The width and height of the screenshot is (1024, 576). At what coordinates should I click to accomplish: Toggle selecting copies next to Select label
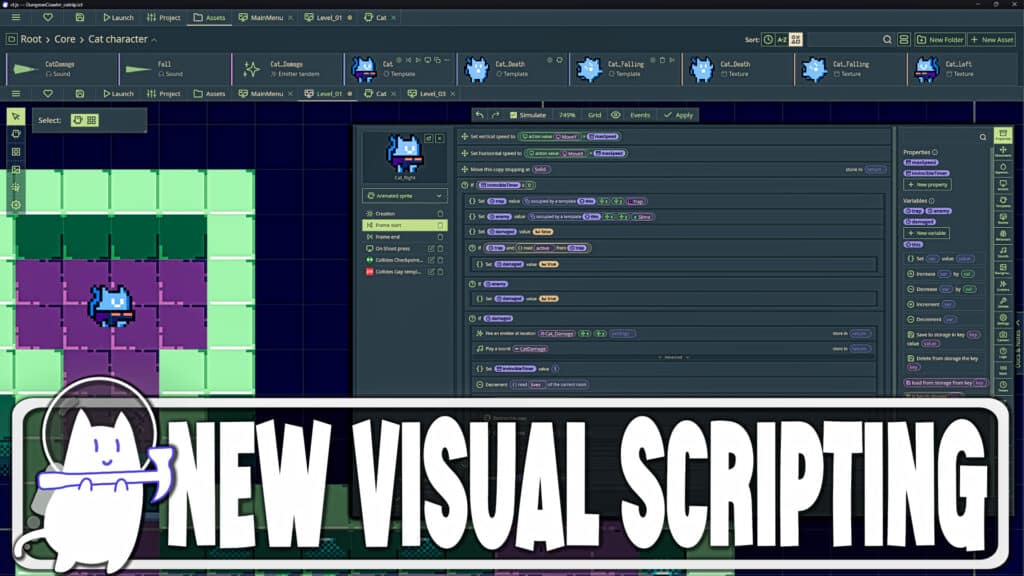pos(78,120)
